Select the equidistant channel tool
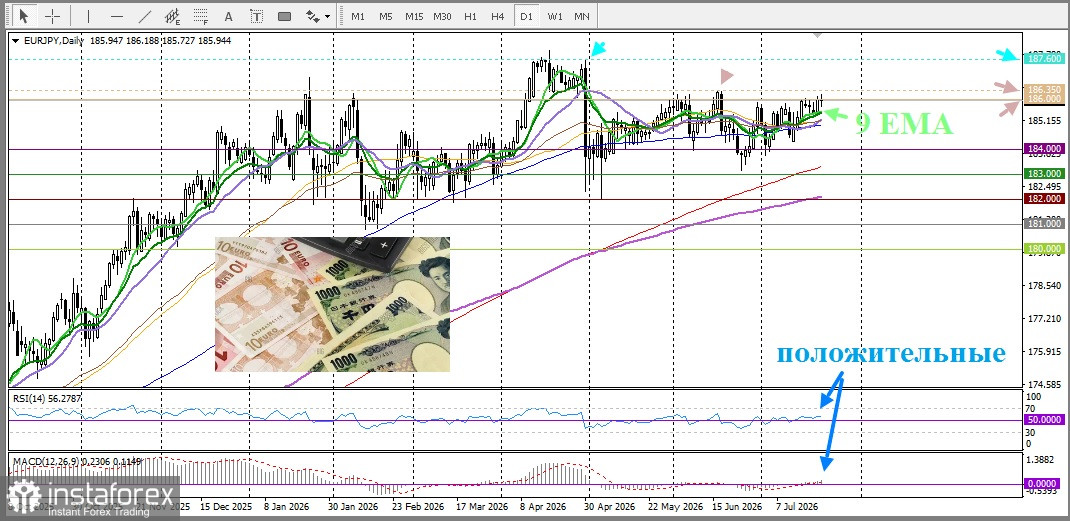Screen dimensions: 1070x521 click(x=173, y=15)
